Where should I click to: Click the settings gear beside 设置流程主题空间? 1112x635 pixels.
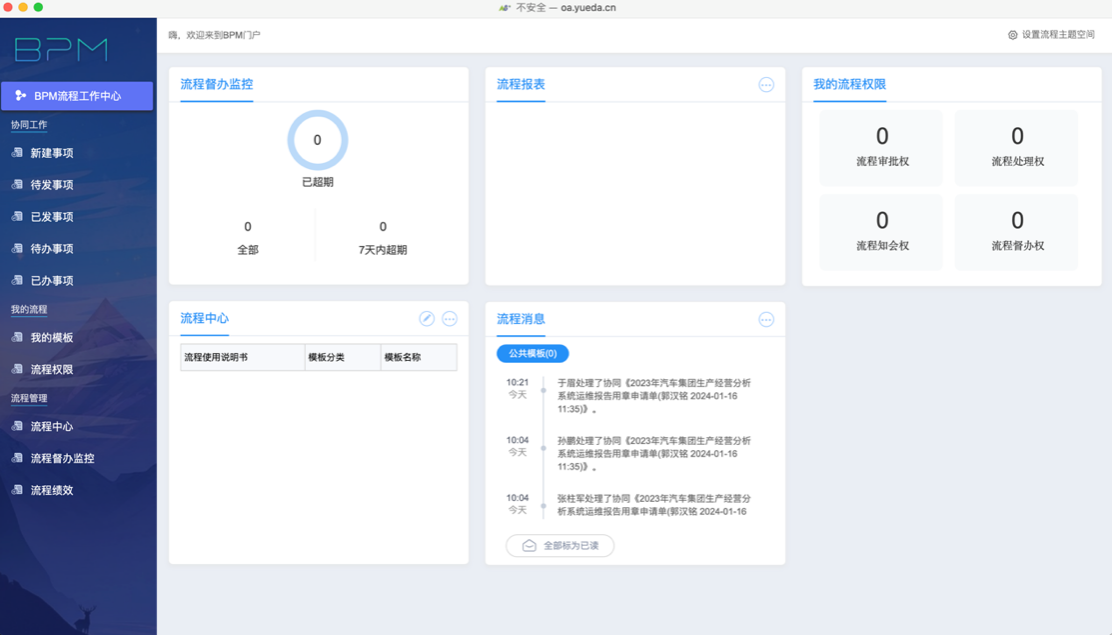[1010, 33]
